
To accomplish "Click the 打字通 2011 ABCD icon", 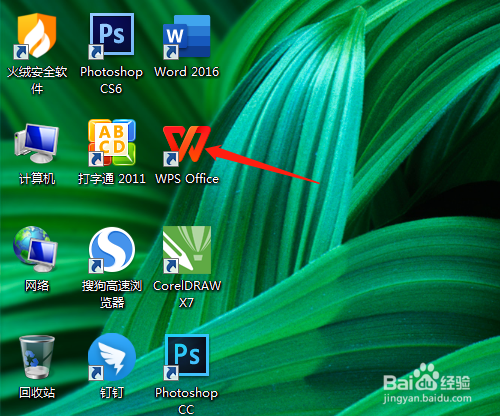I will click(112, 143).
